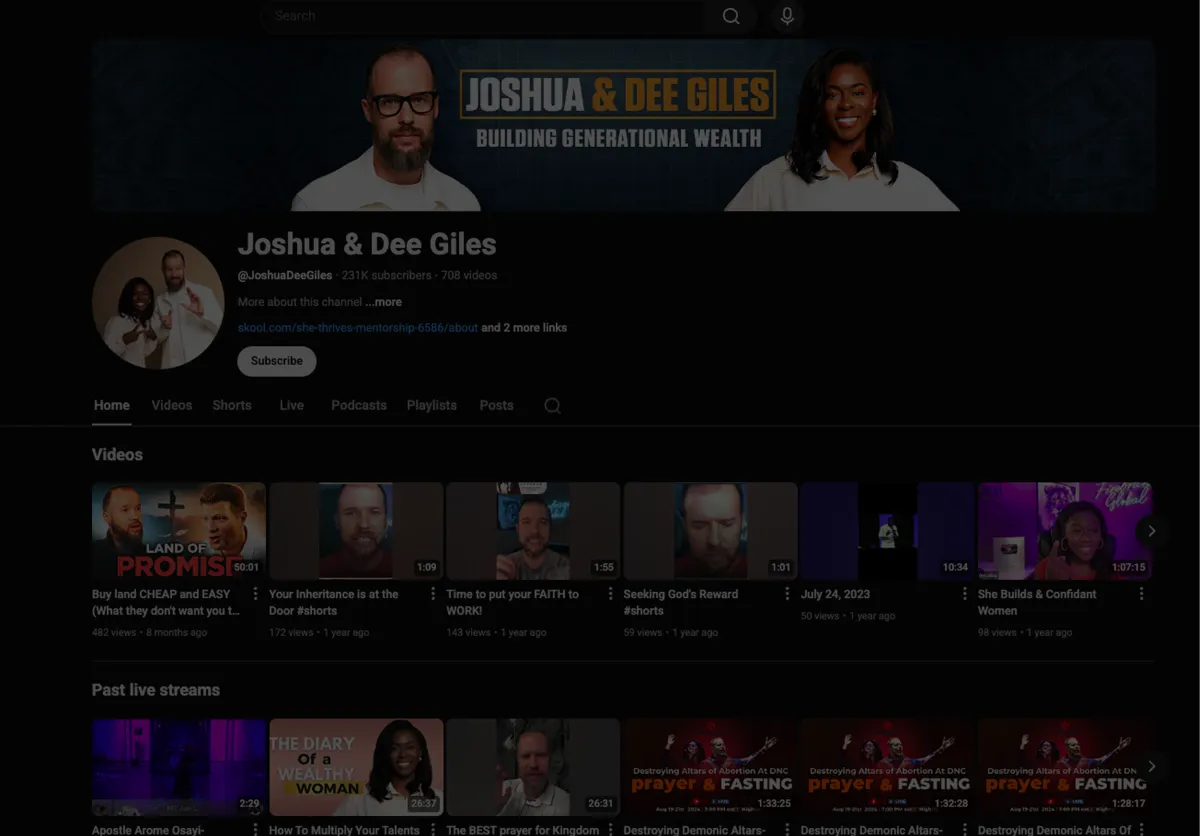Open options menu for 'She Builds & Confidant Women' video
Image resolution: width=1200 pixels, height=836 pixels.
click(1141, 594)
